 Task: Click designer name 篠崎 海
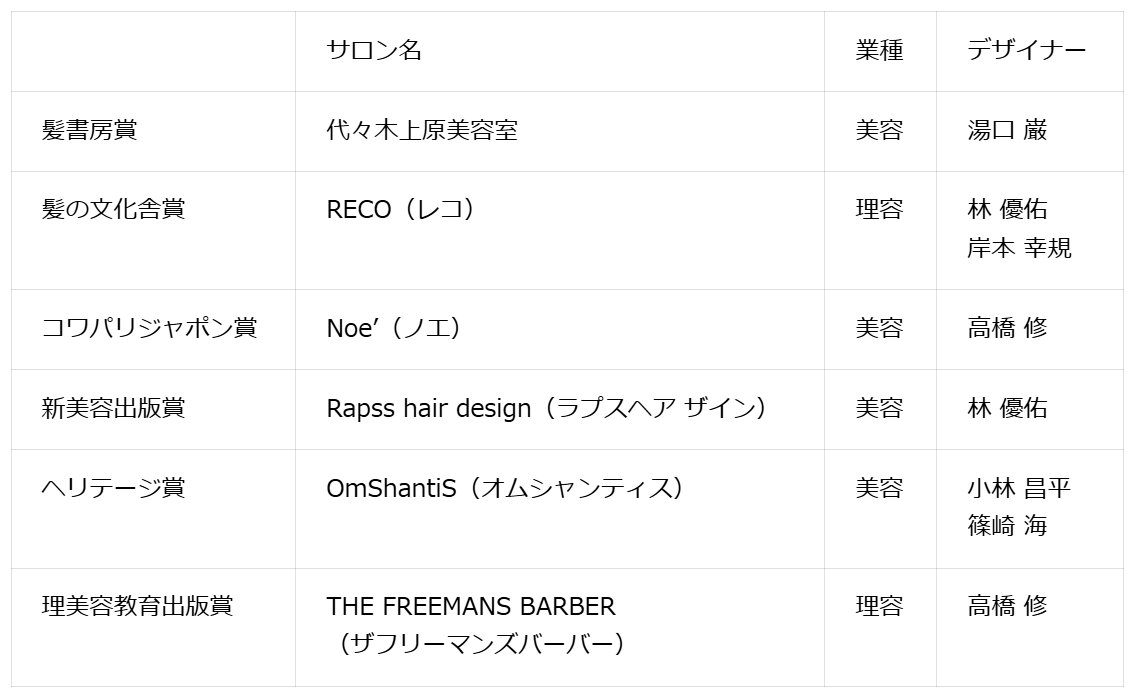pos(1007,525)
